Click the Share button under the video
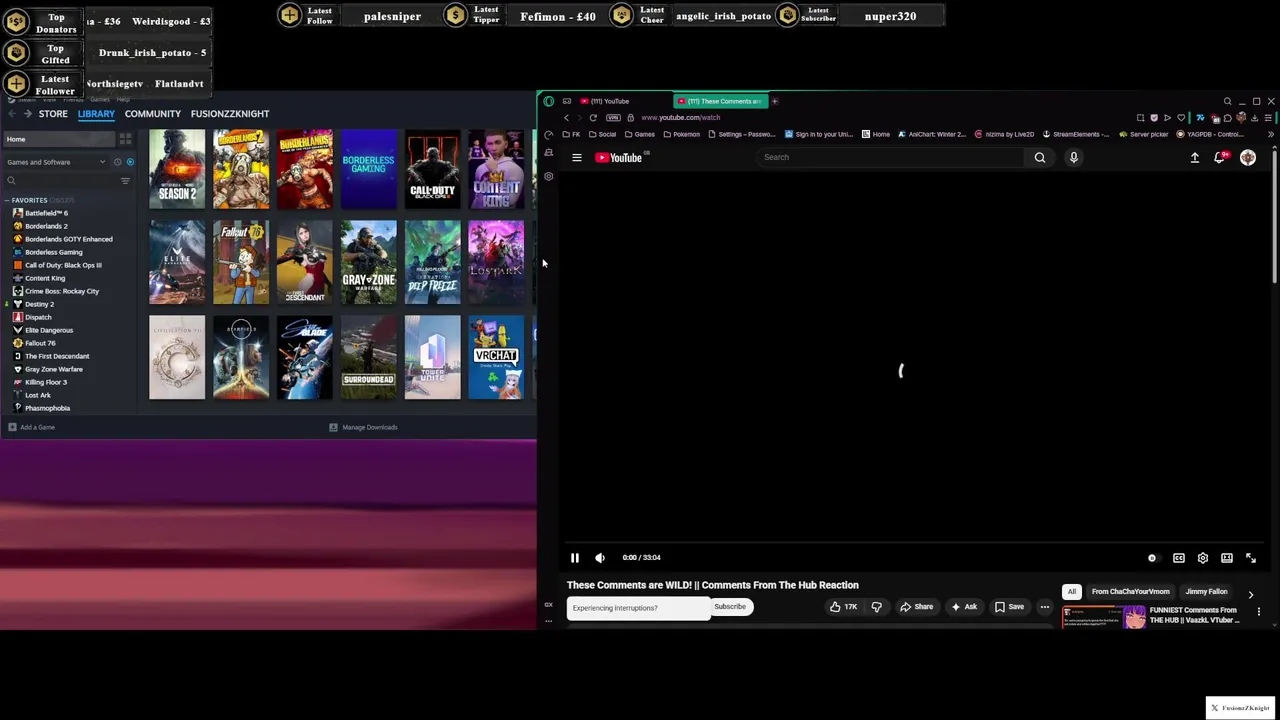This screenshot has height=720, width=1280. click(917, 607)
